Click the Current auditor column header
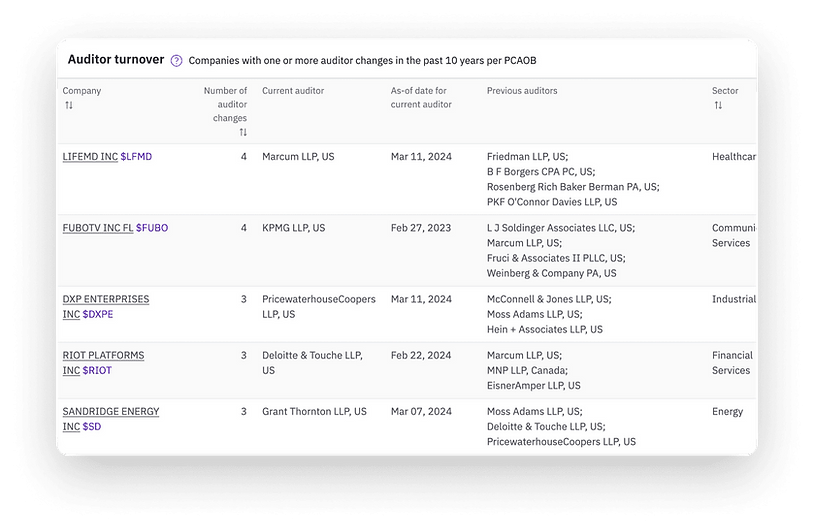 click(293, 91)
